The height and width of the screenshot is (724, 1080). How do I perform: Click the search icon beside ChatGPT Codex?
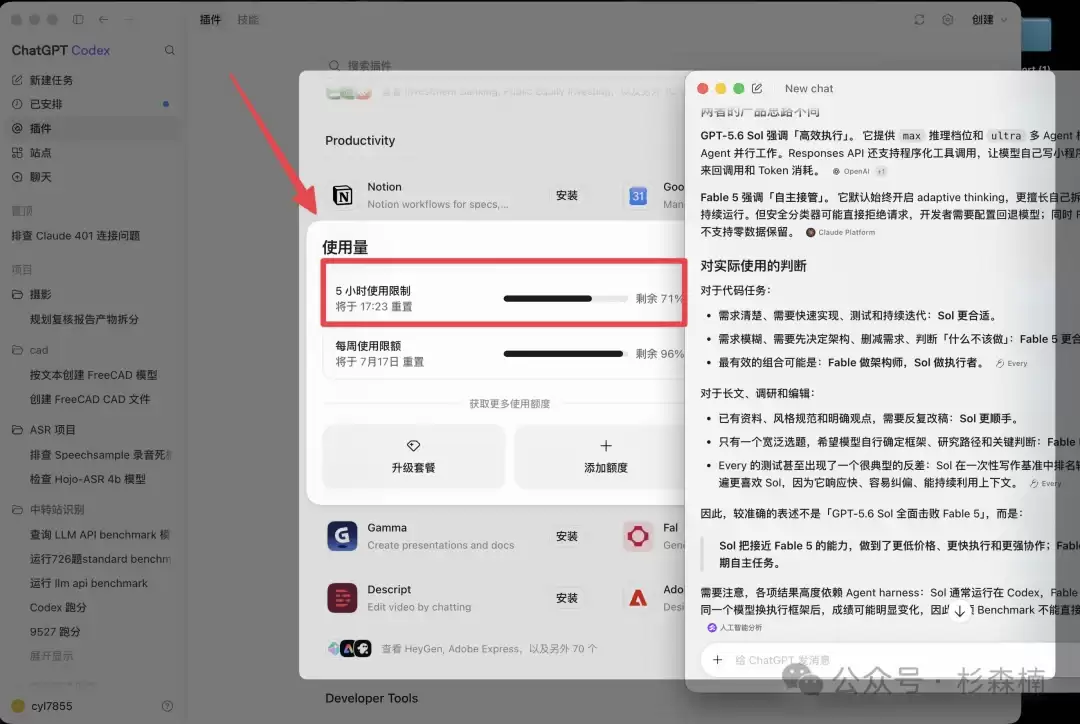tap(169, 50)
